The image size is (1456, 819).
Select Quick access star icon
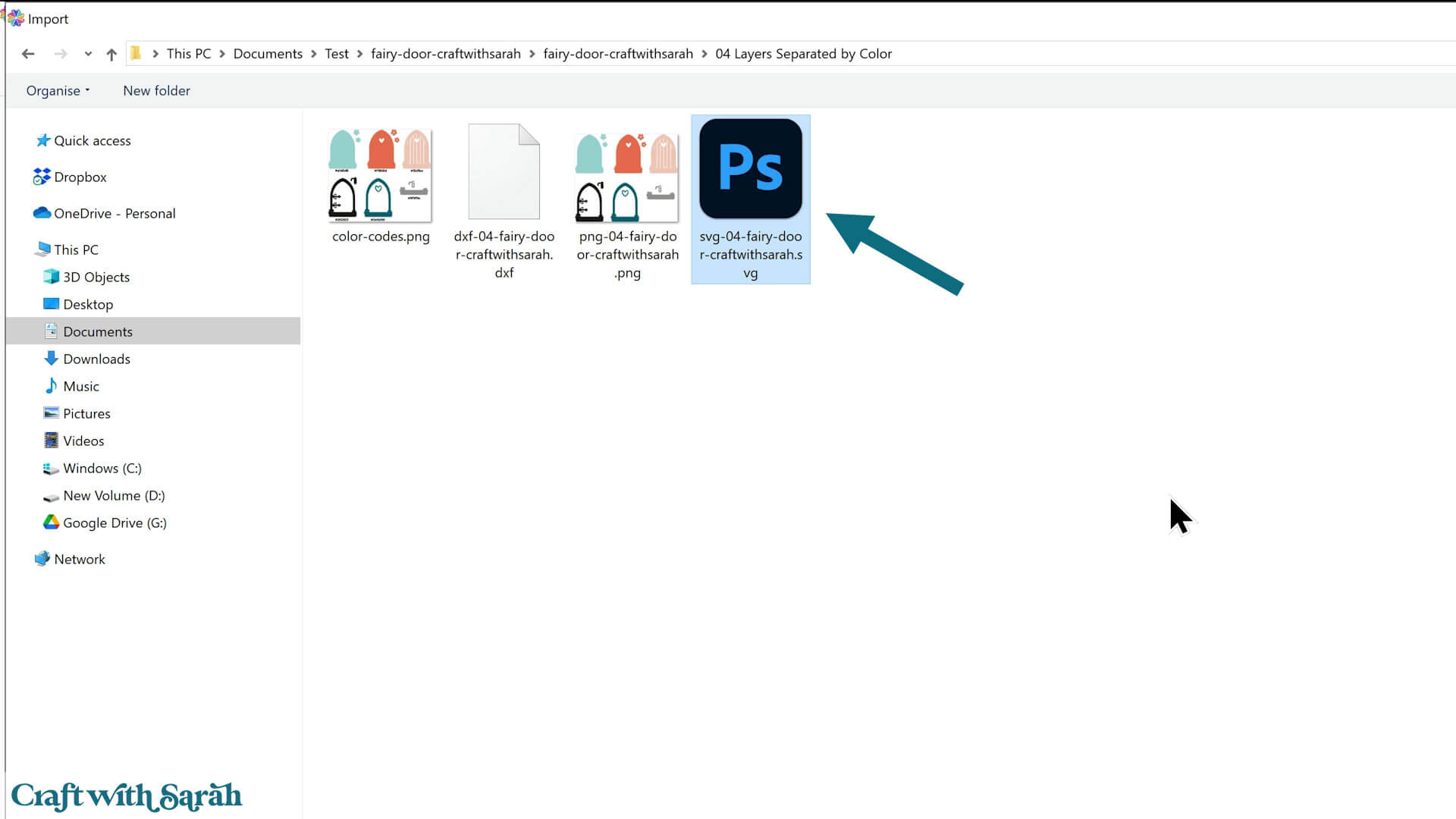tap(43, 140)
